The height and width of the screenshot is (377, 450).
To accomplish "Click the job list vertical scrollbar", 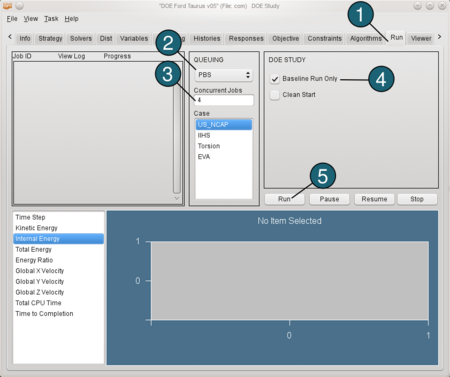I will coord(177,127).
